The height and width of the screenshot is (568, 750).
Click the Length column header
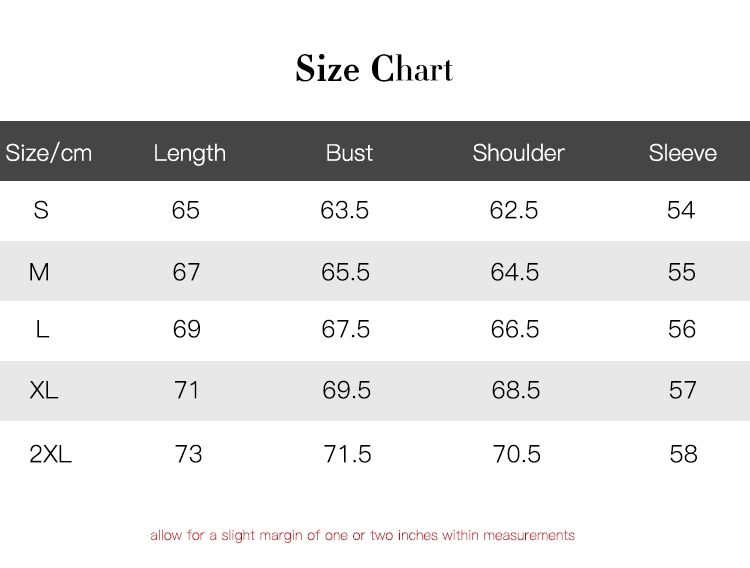[189, 153]
